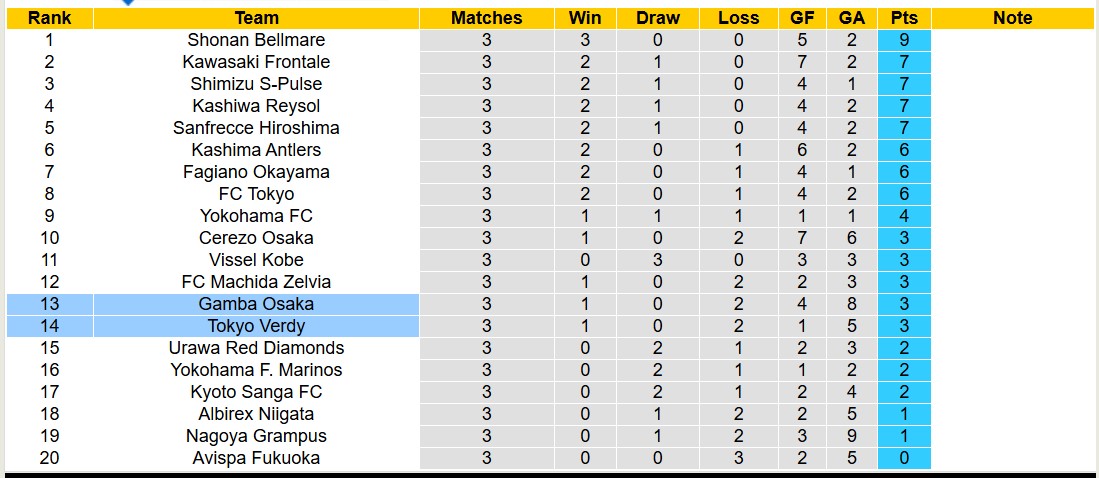Open Urawa Red Diamonds team entry
This screenshot has height=478, width=1099.
click(x=256, y=348)
